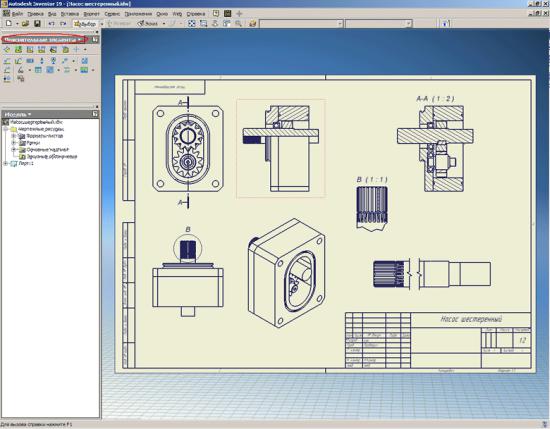Click the Undo arrow icon
Screen dimensions: 550x429
point(52,24)
